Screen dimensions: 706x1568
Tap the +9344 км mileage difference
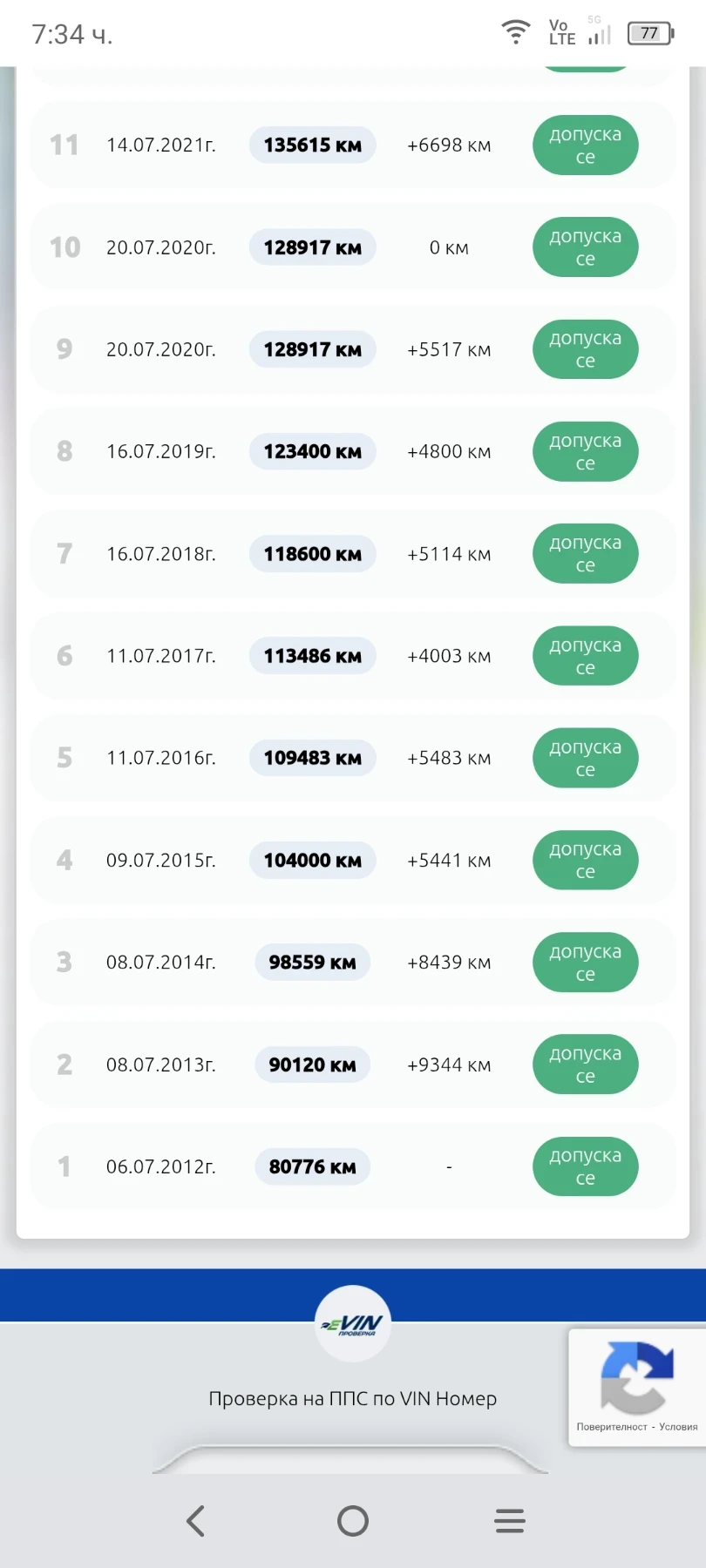[449, 1064]
